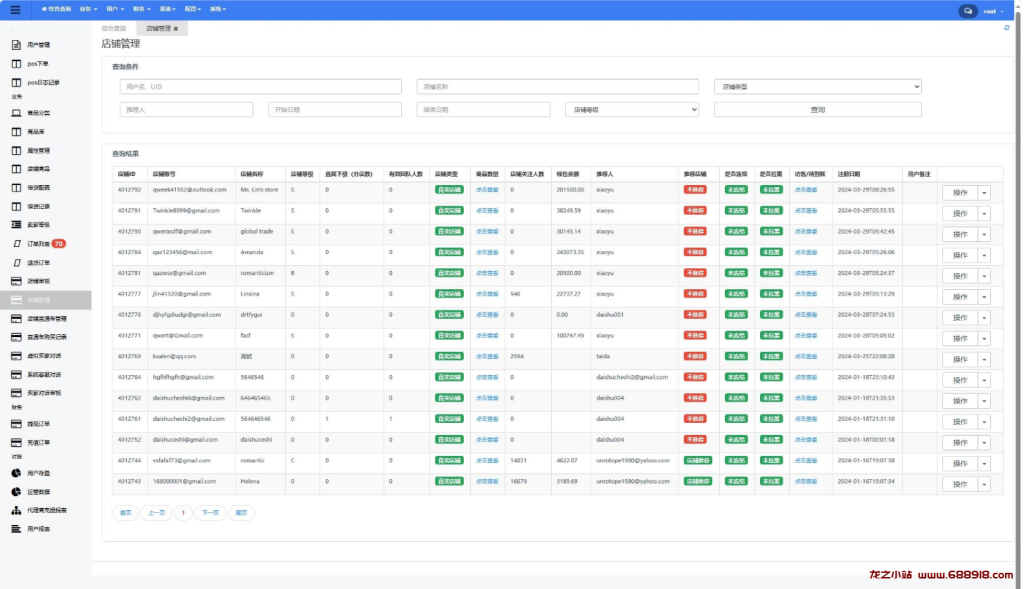Open 卖家等级 via its list icon

pos(16,225)
